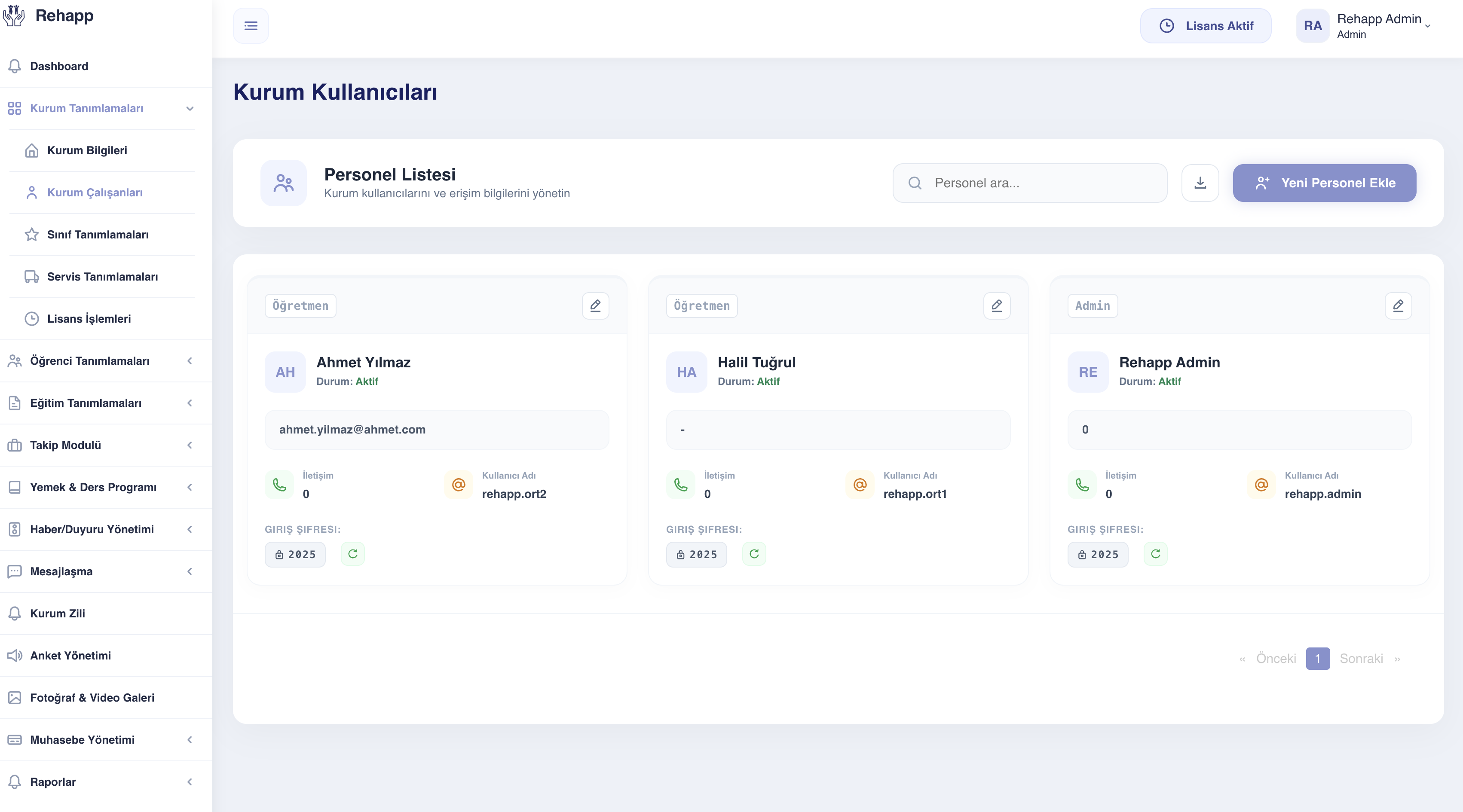
Task: Click the clock icon next to Lisans İşlemleri
Action: pyautogui.click(x=32, y=318)
